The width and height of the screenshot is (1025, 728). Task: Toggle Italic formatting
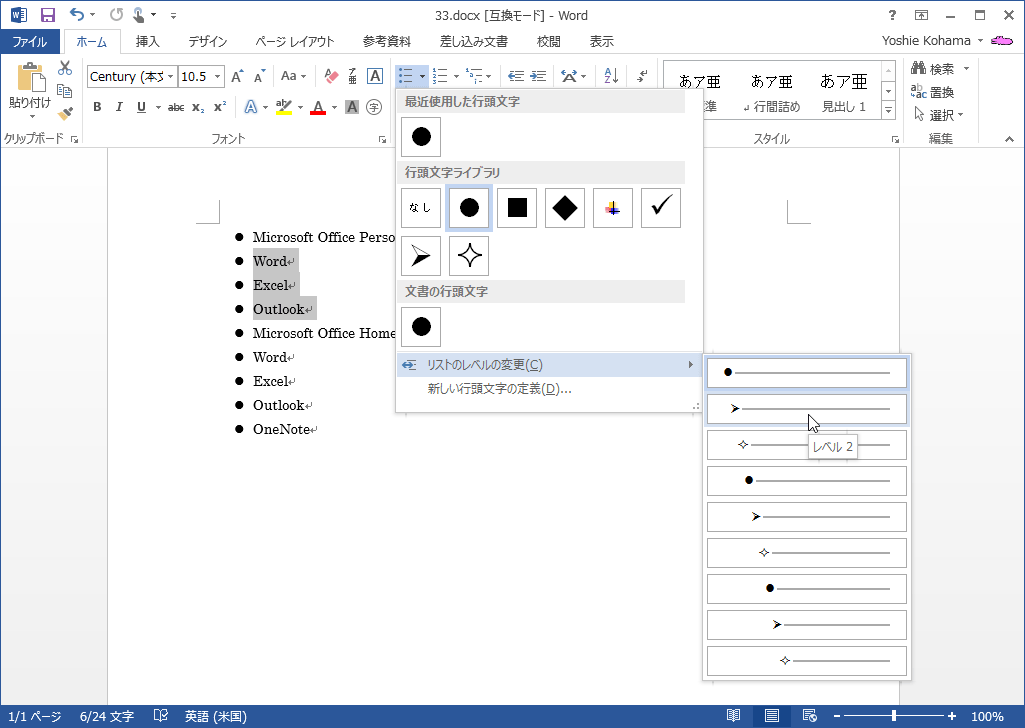click(x=119, y=107)
